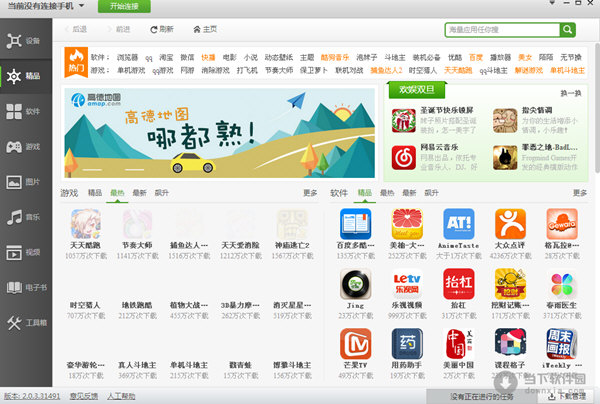This screenshot has width=600, height=404.
Task: Click 换一换 to shuffle recommendations
Action: tap(571, 93)
